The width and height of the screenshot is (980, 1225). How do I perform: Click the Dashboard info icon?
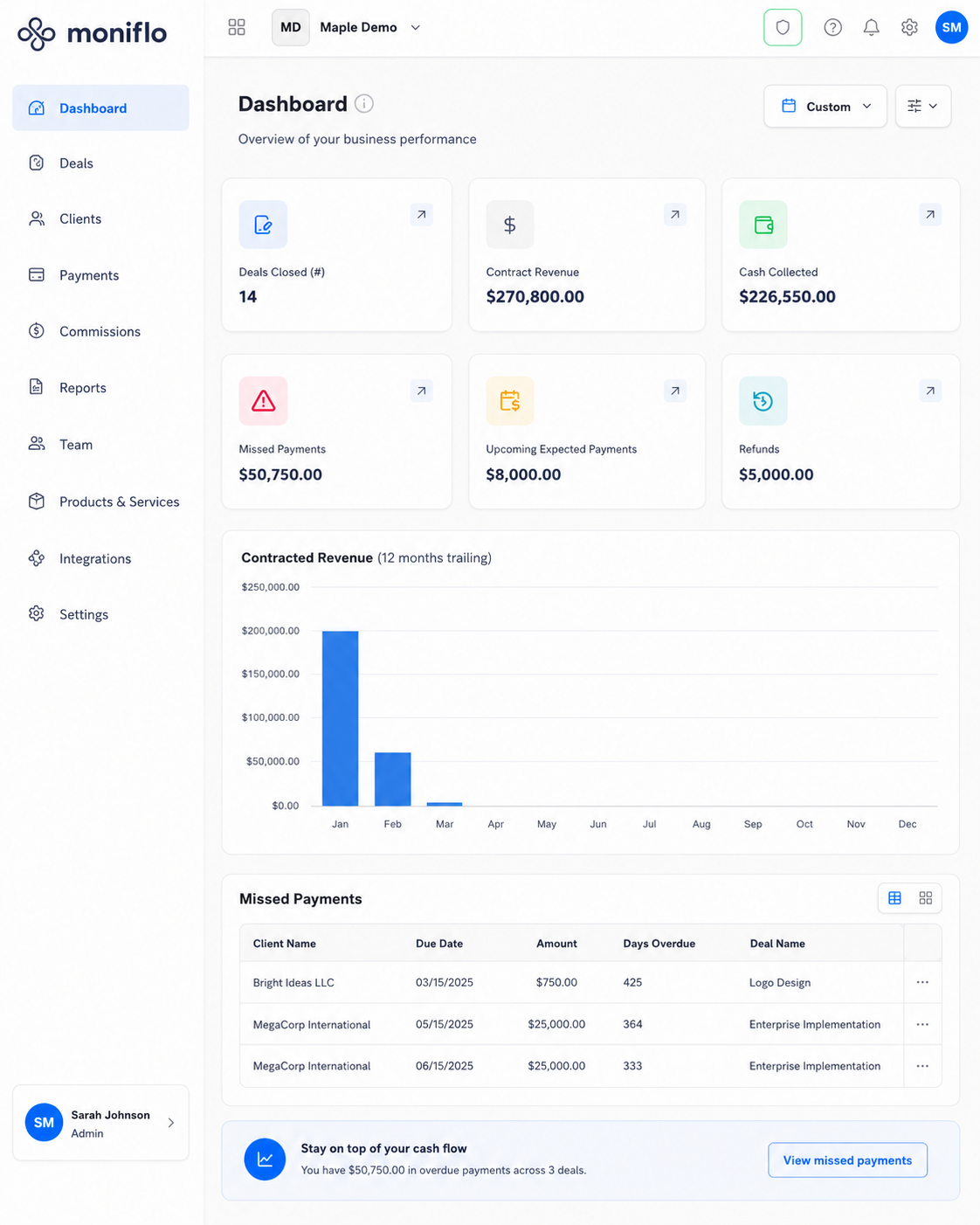click(364, 104)
